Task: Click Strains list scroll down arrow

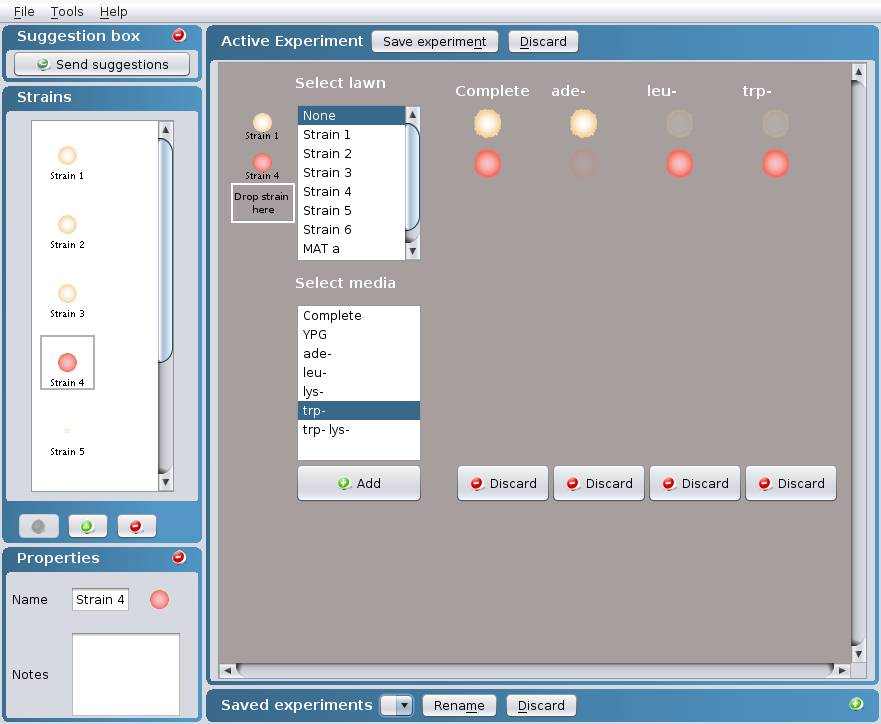Action: (166, 482)
